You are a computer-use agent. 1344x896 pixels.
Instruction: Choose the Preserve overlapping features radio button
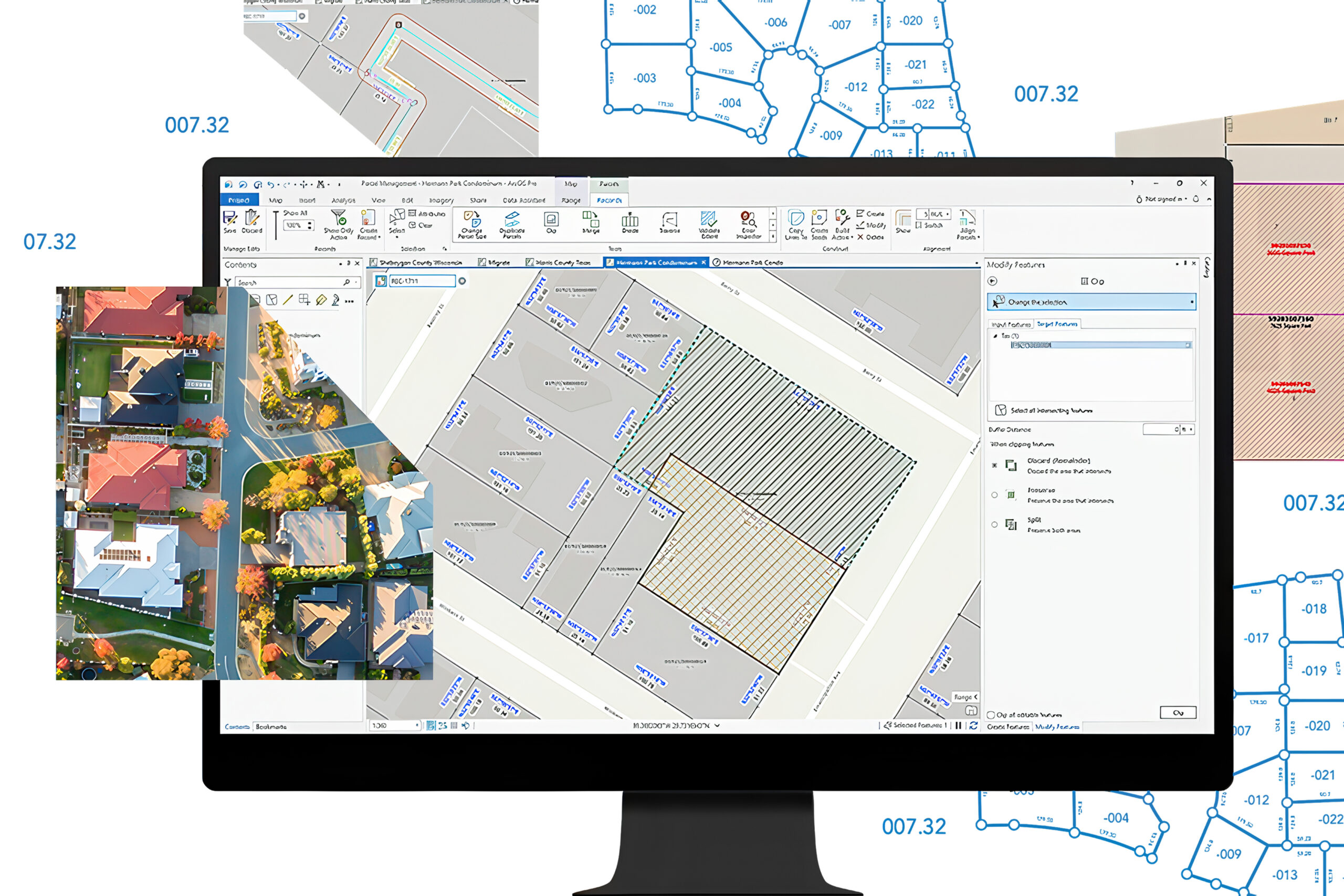[995, 495]
